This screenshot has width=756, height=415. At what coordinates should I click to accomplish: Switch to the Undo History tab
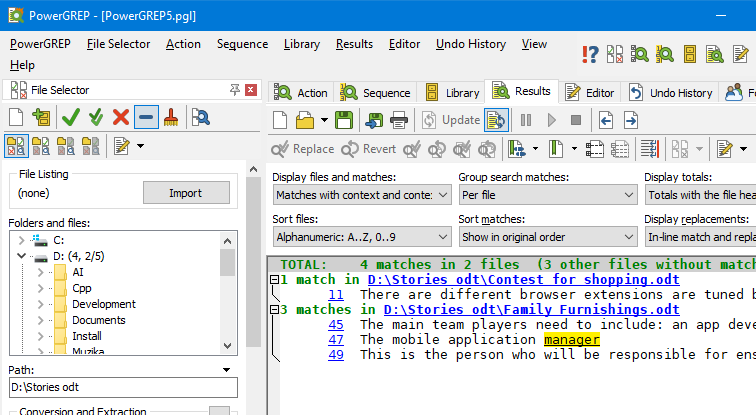tap(671, 92)
